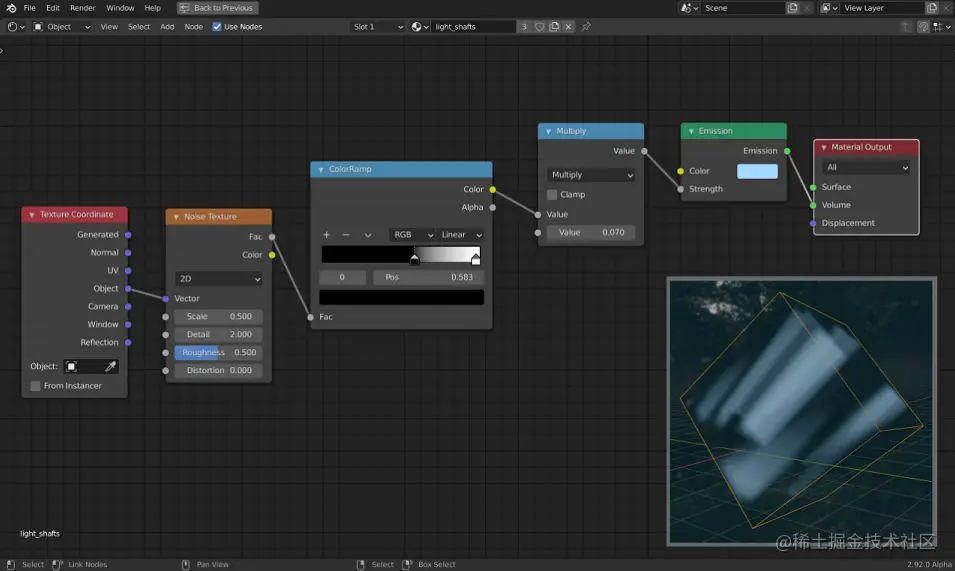Pick an object with the eyedropper icon
This screenshot has height=571, width=955.
[110, 366]
